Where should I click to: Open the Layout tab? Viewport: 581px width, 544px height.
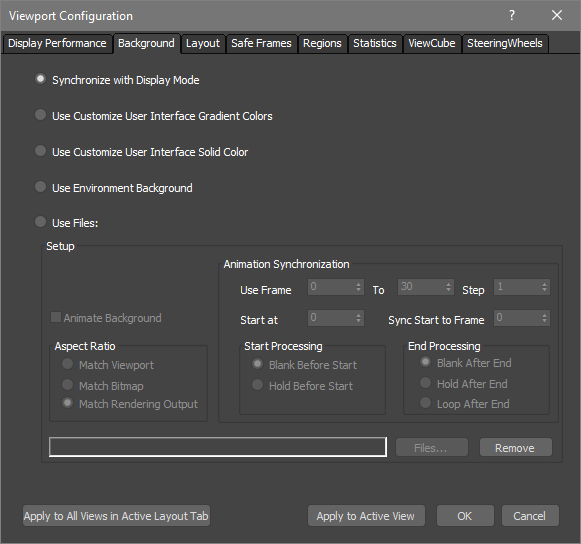tap(203, 43)
